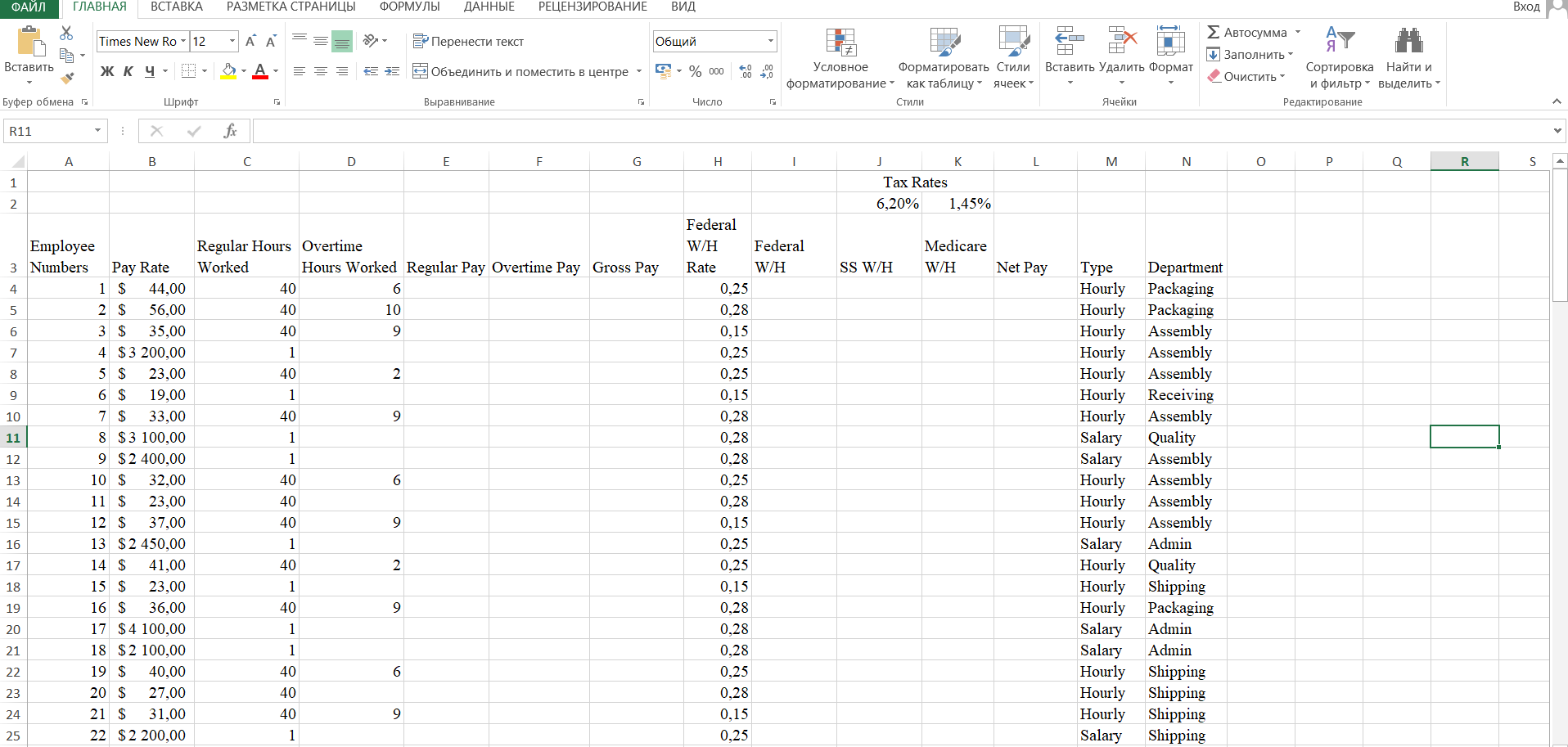Open Sort and Filter (Сортировка и фильтр)
This screenshot has width=1568, height=747.
pos(1340,57)
